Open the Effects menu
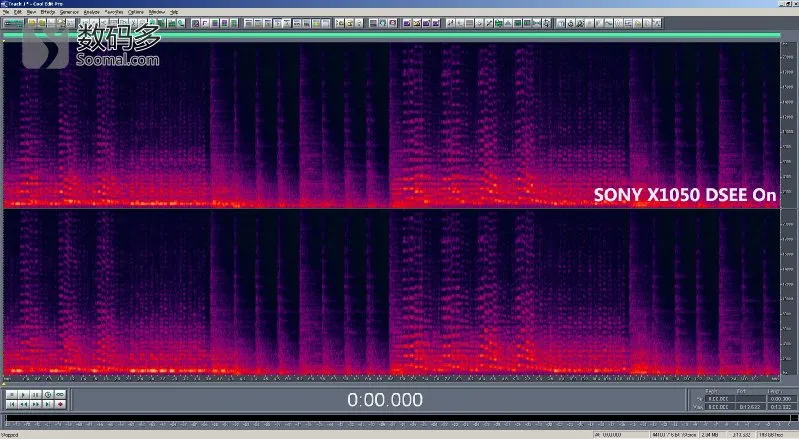 coord(47,12)
